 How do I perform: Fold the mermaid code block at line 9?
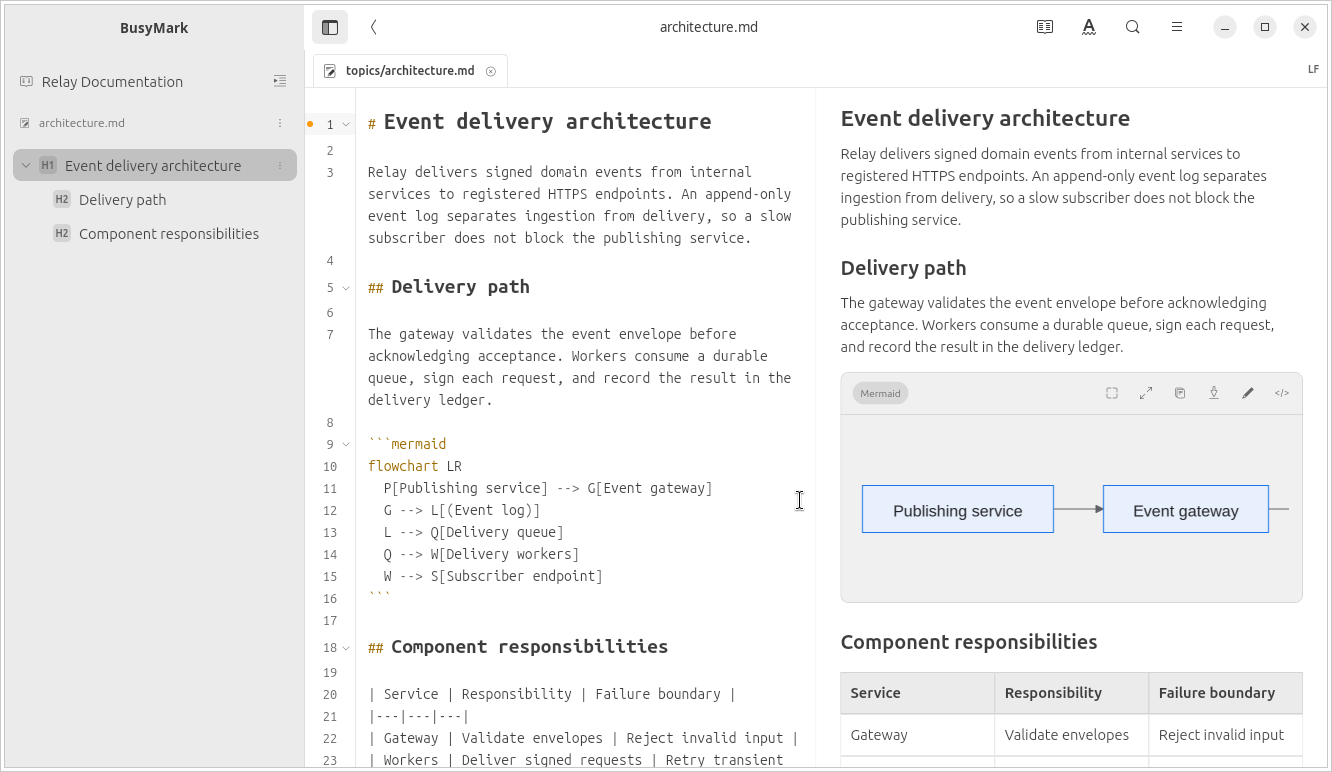[x=347, y=444]
